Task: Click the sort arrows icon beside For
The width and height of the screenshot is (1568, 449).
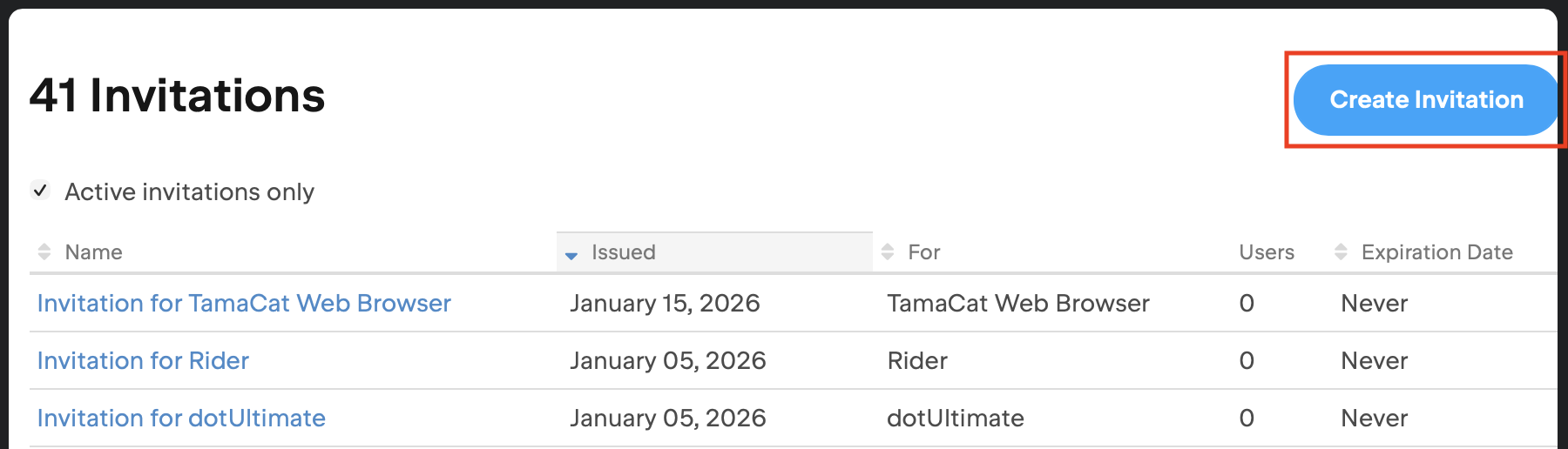Action: (x=888, y=252)
